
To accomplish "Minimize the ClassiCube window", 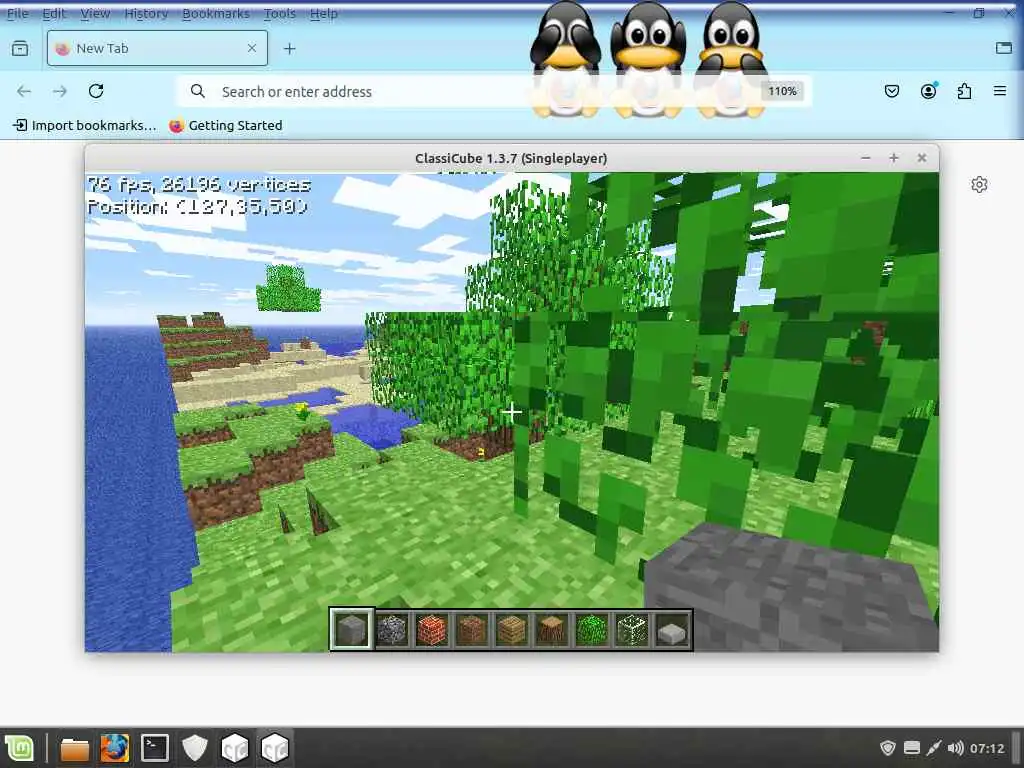I will coord(866,158).
